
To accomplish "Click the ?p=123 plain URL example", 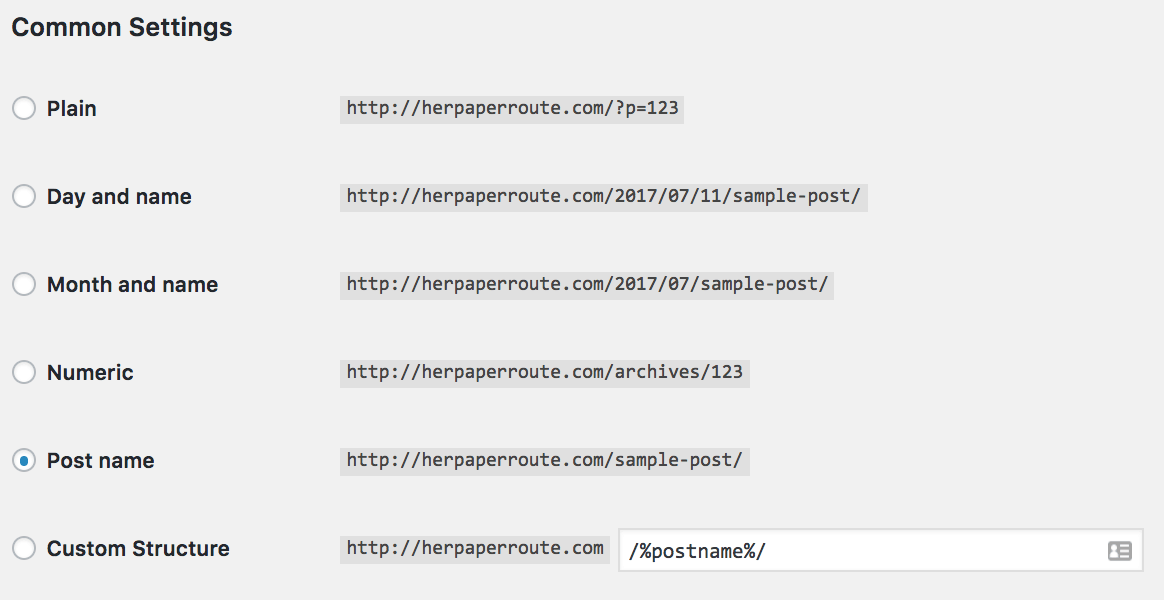I will pyautogui.click(x=512, y=108).
